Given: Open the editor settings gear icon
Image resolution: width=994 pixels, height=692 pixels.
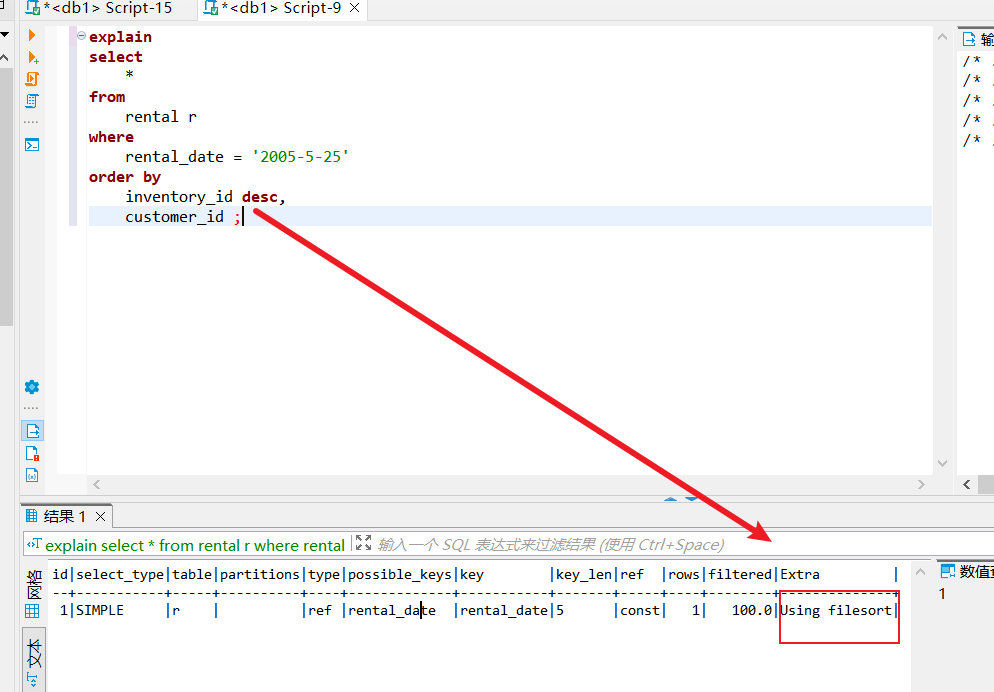Looking at the screenshot, I should click(x=32, y=387).
